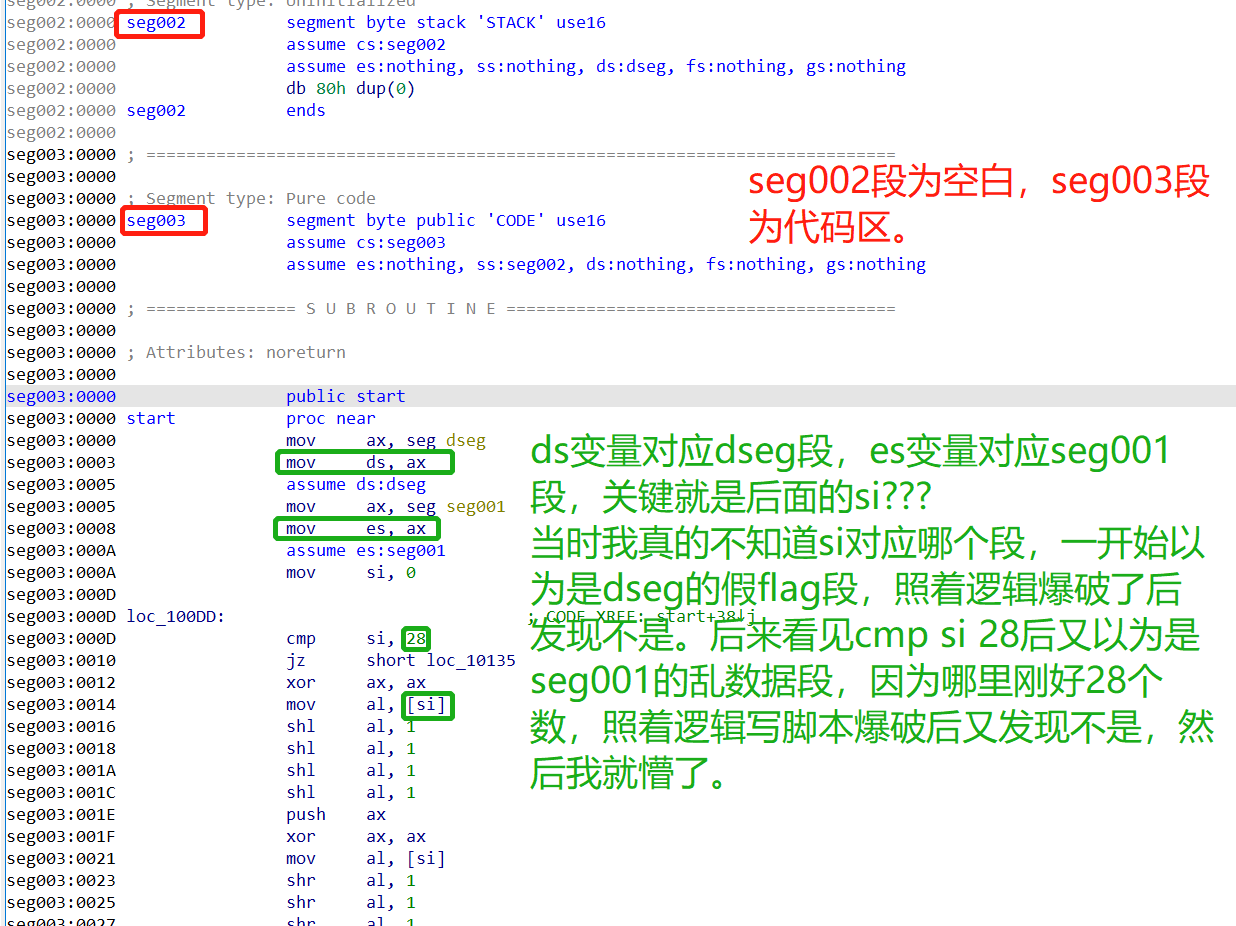Viewport: 1236px width, 926px height.
Task: Click the seg003 segment name in red box
Action: [x=160, y=220]
